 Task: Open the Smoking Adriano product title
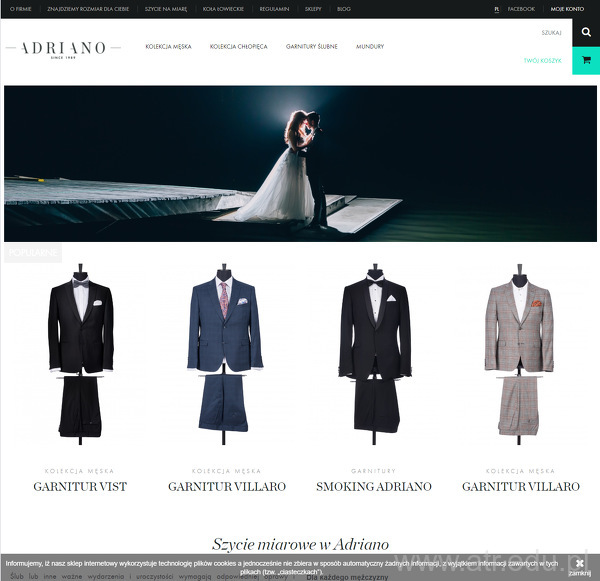click(374, 486)
